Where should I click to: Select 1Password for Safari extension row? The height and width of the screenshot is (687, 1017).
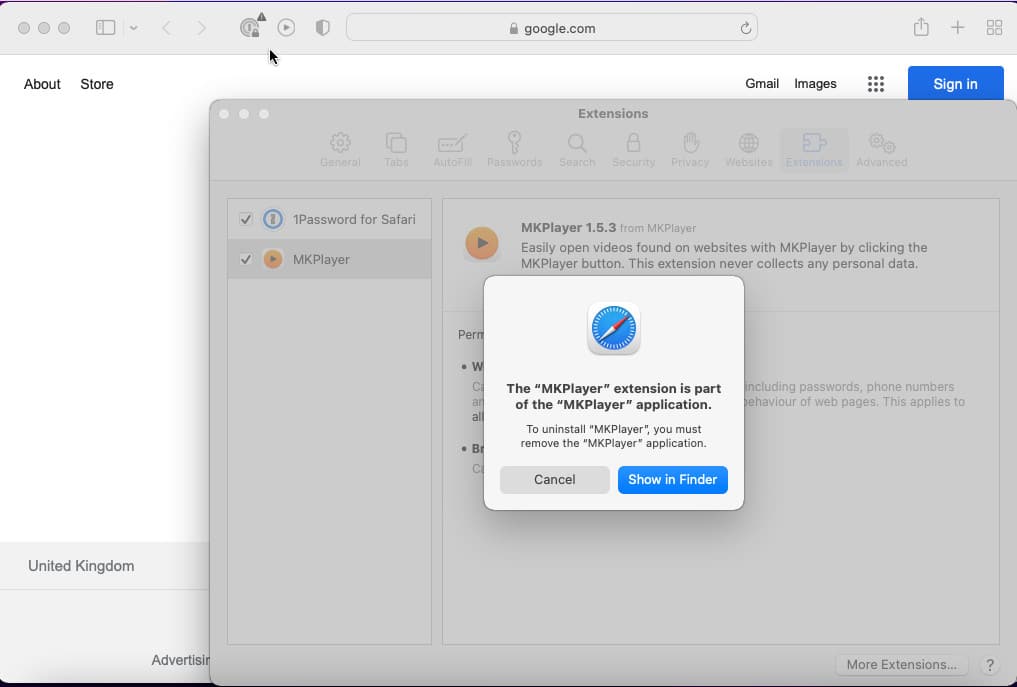point(329,219)
